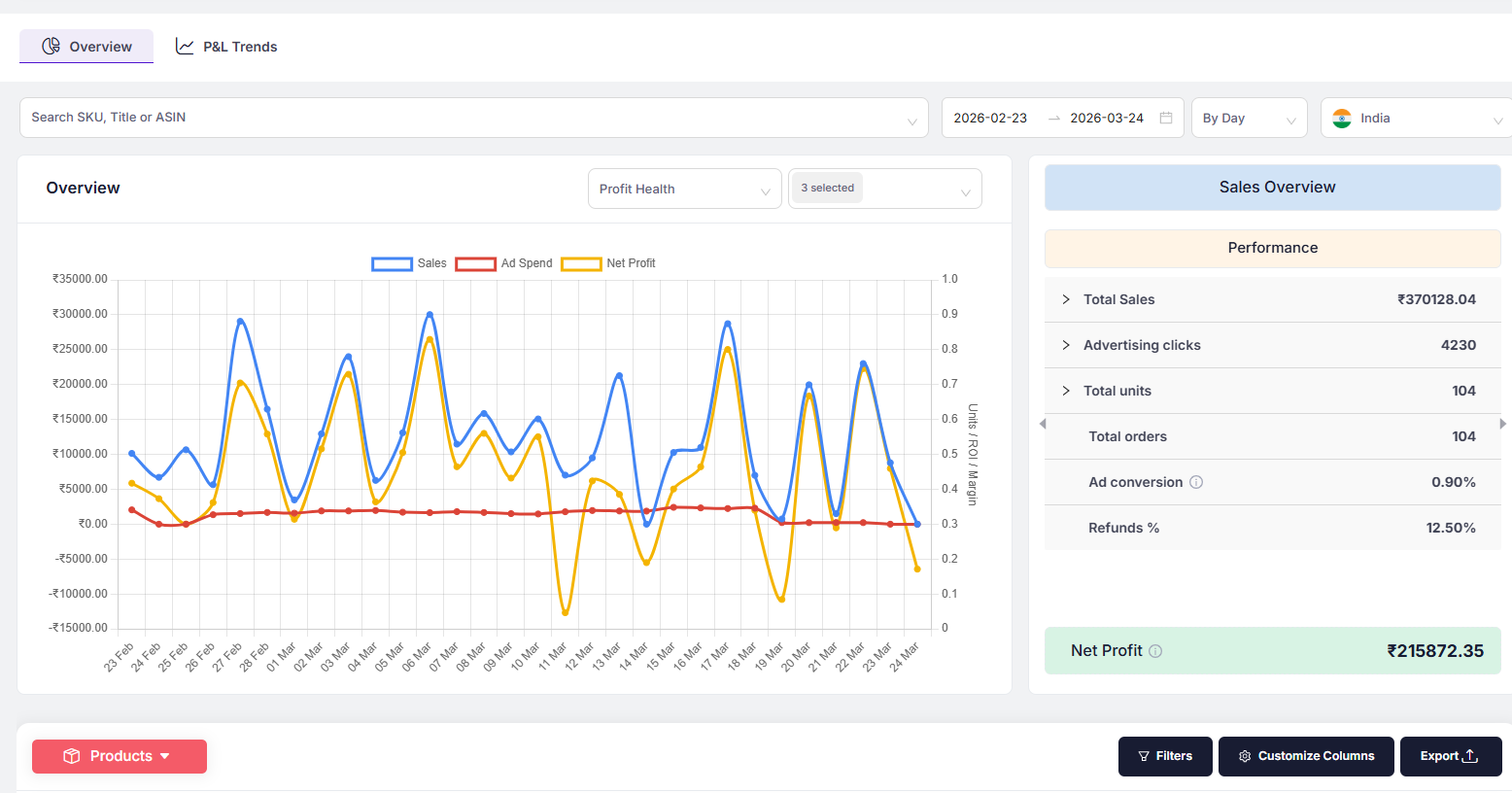Click the funnel icon on the Filters button

click(x=1147, y=756)
